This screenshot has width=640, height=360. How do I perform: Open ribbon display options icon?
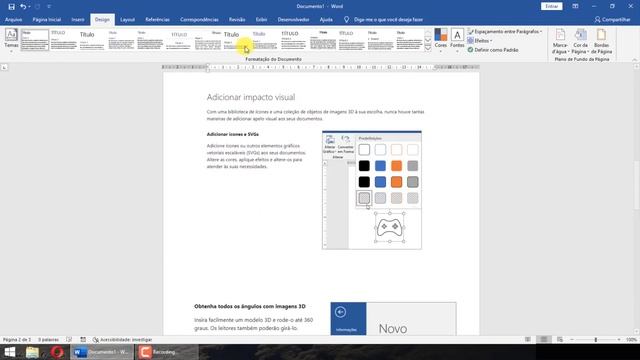575,7
